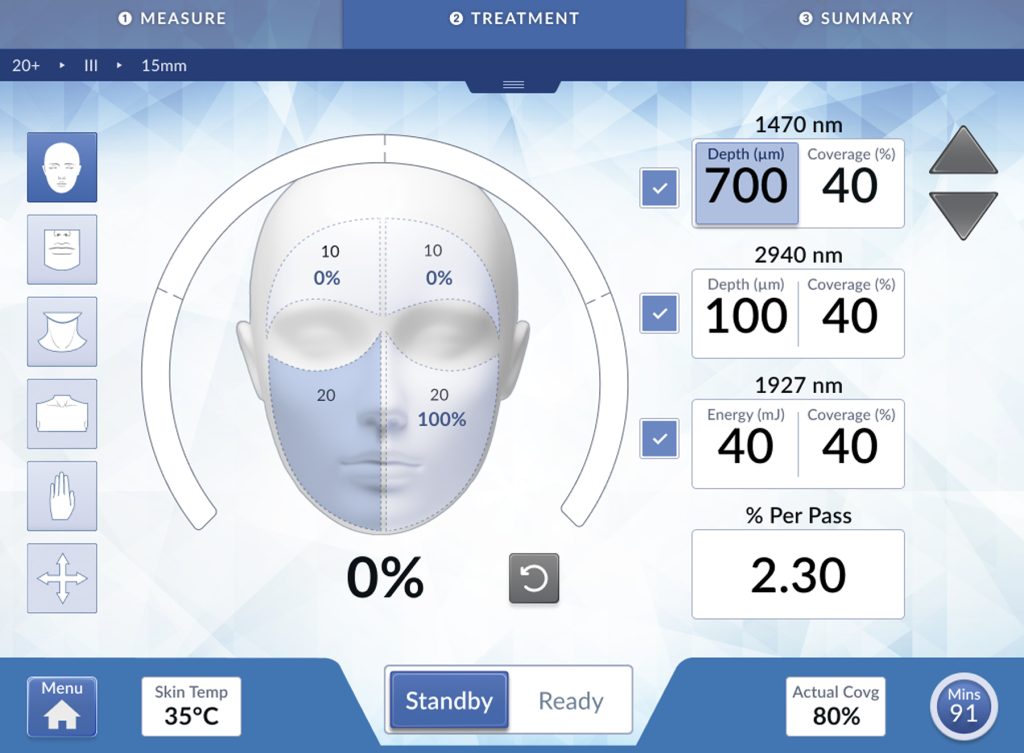Edit the 2.30 % Per Pass value
Viewport: 1024px width, 753px height.
coord(797,575)
